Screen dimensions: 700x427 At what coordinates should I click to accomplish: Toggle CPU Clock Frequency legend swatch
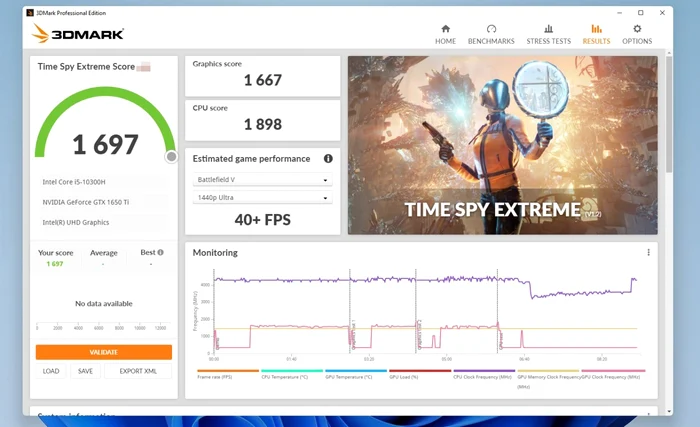pos(484,371)
